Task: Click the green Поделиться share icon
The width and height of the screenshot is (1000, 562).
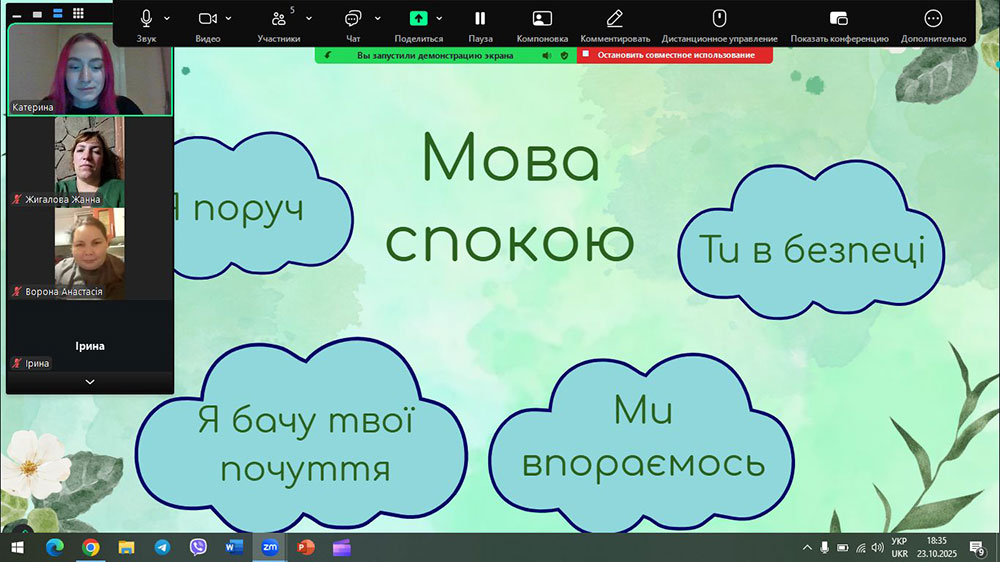Action: tap(419, 19)
